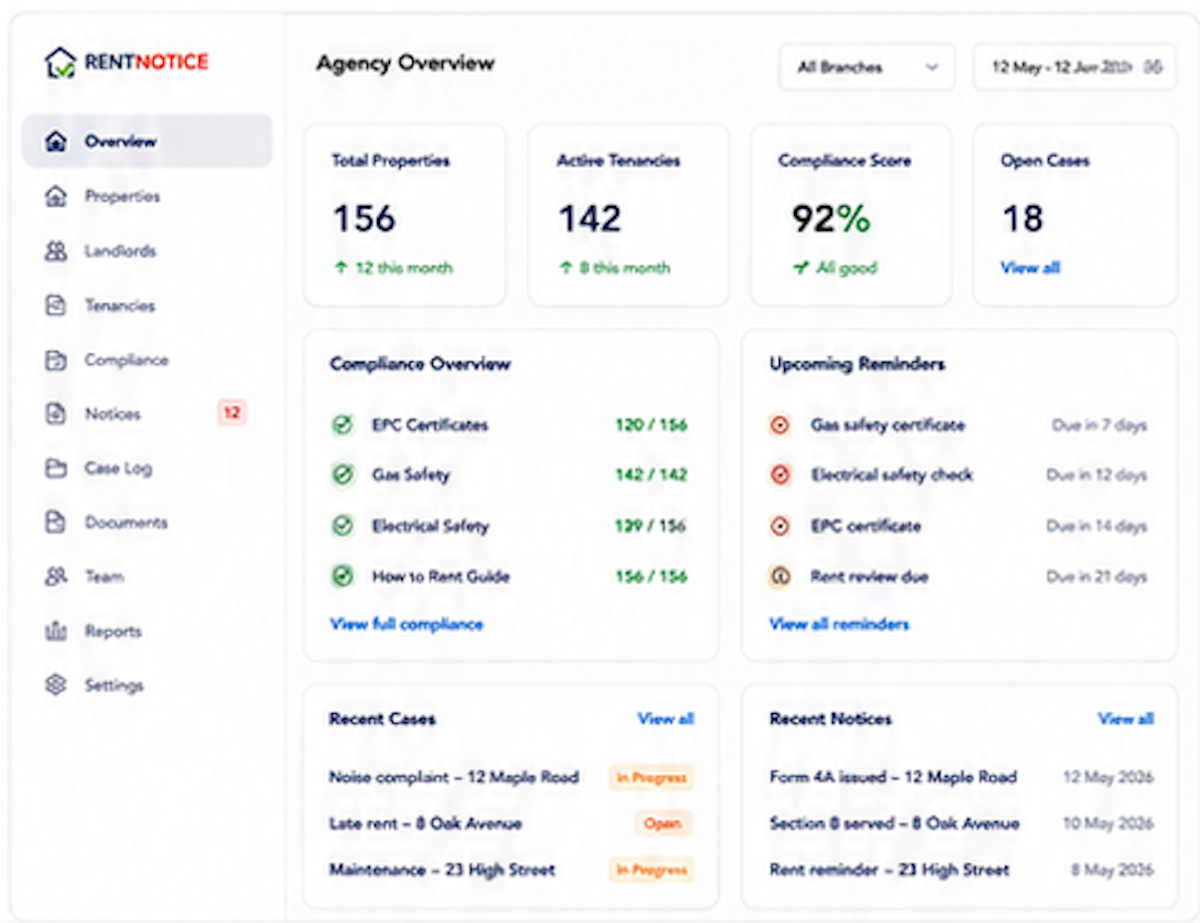Viewport: 1200px width, 923px height.
Task: Click the red alert icon for Electrical safety check
Action: click(781, 475)
